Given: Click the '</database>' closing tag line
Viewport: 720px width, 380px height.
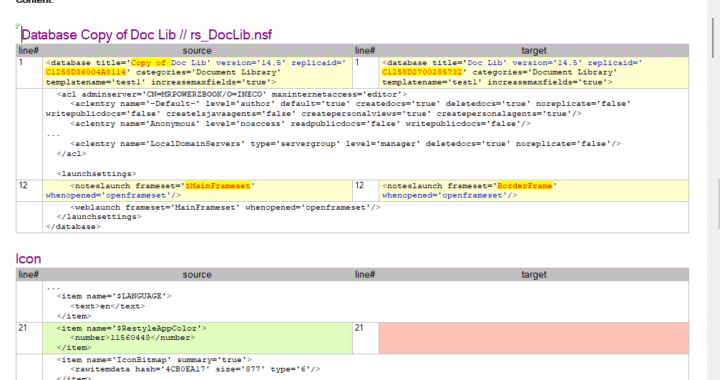Looking at the screenshot, I should click(x=73, y=227).
